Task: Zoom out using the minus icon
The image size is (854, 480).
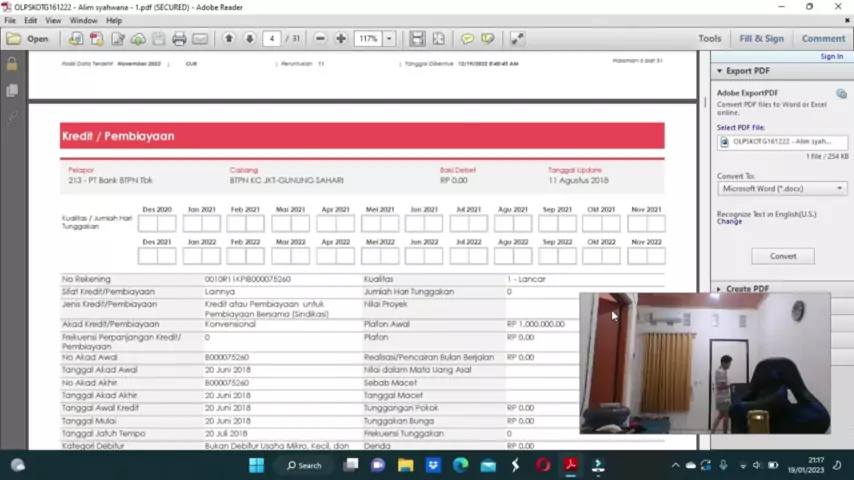Action: click(320, 39)
